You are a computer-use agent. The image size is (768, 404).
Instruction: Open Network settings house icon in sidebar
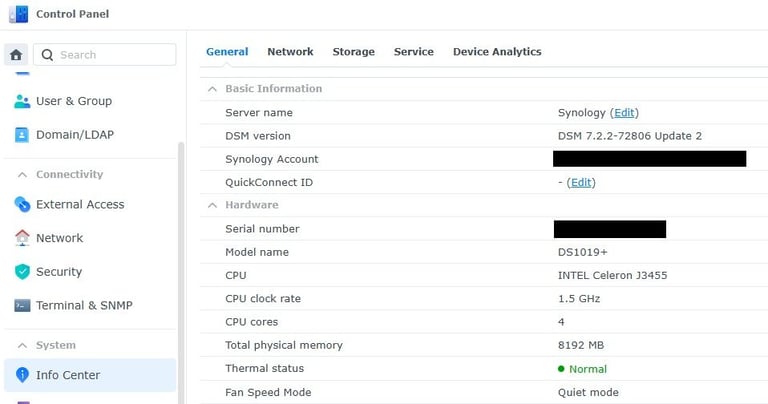point(22,238)
